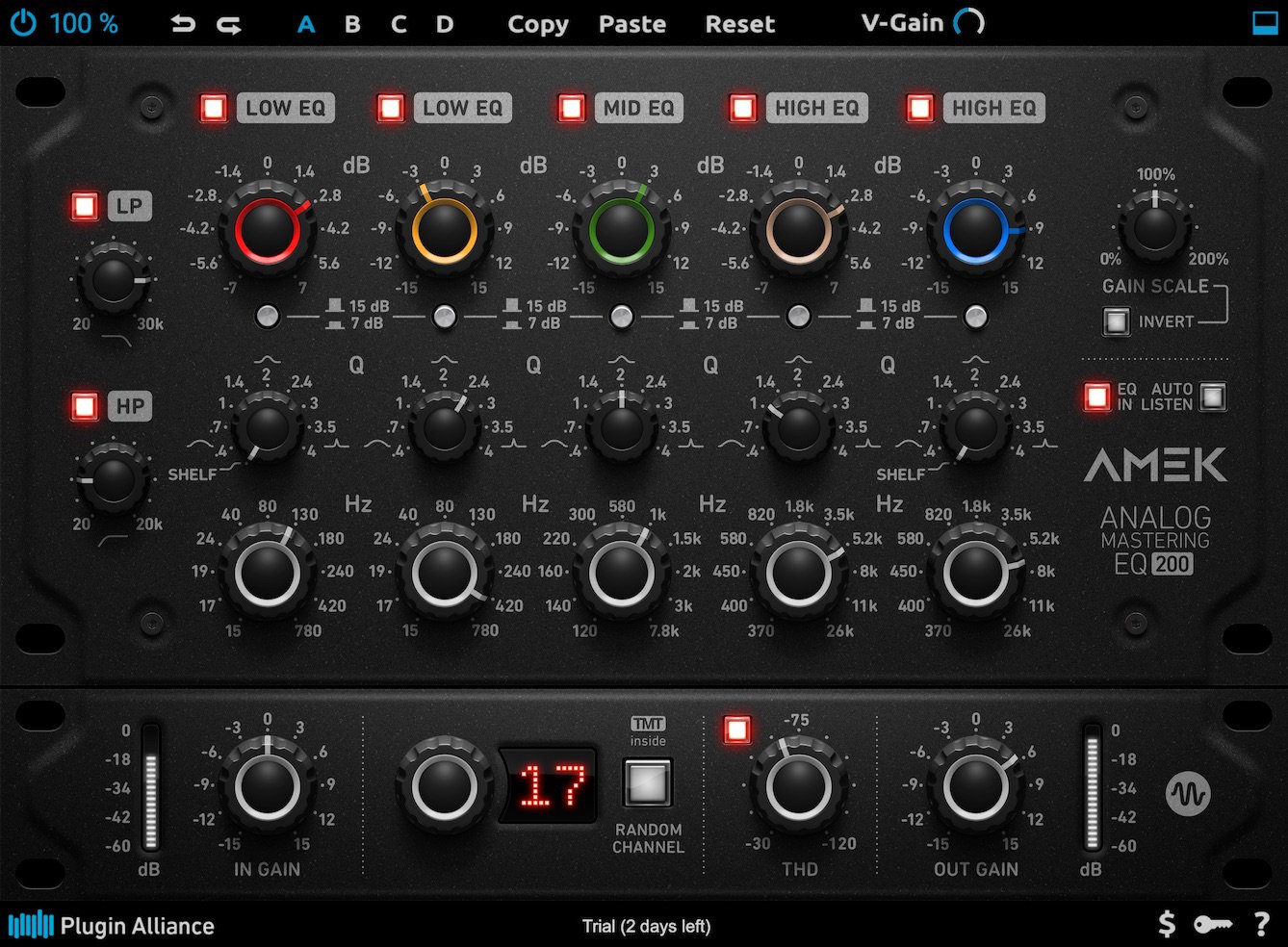Image resolution: width=1288 pixels, height=947 pixels.
Task: Adjust the V-Gain knob in the toolbar
Action: [971, 23]
